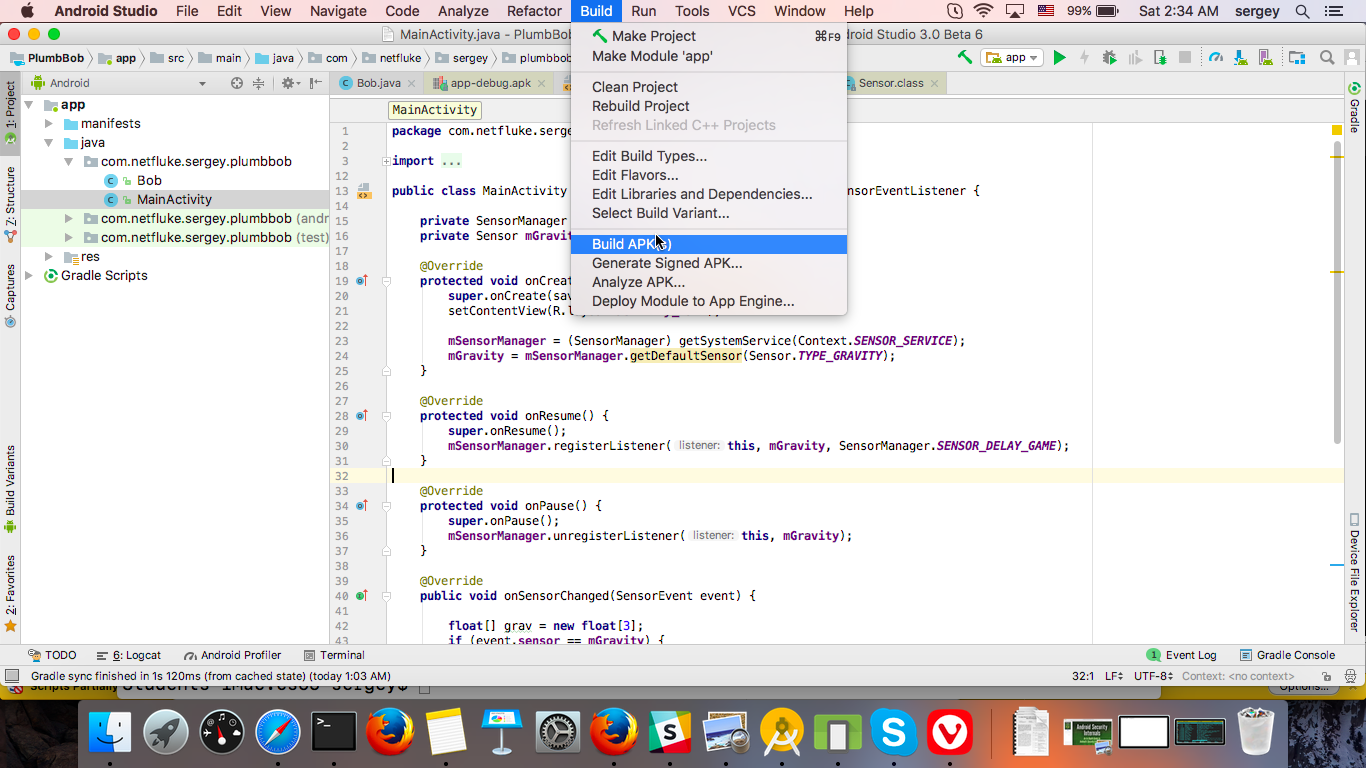Viewport: 1366px width, 768px height.
Task: Expand the com.netfluke.sergey.plumbbob (test) package
Action: pyautogui.click(x=69, y=238)
